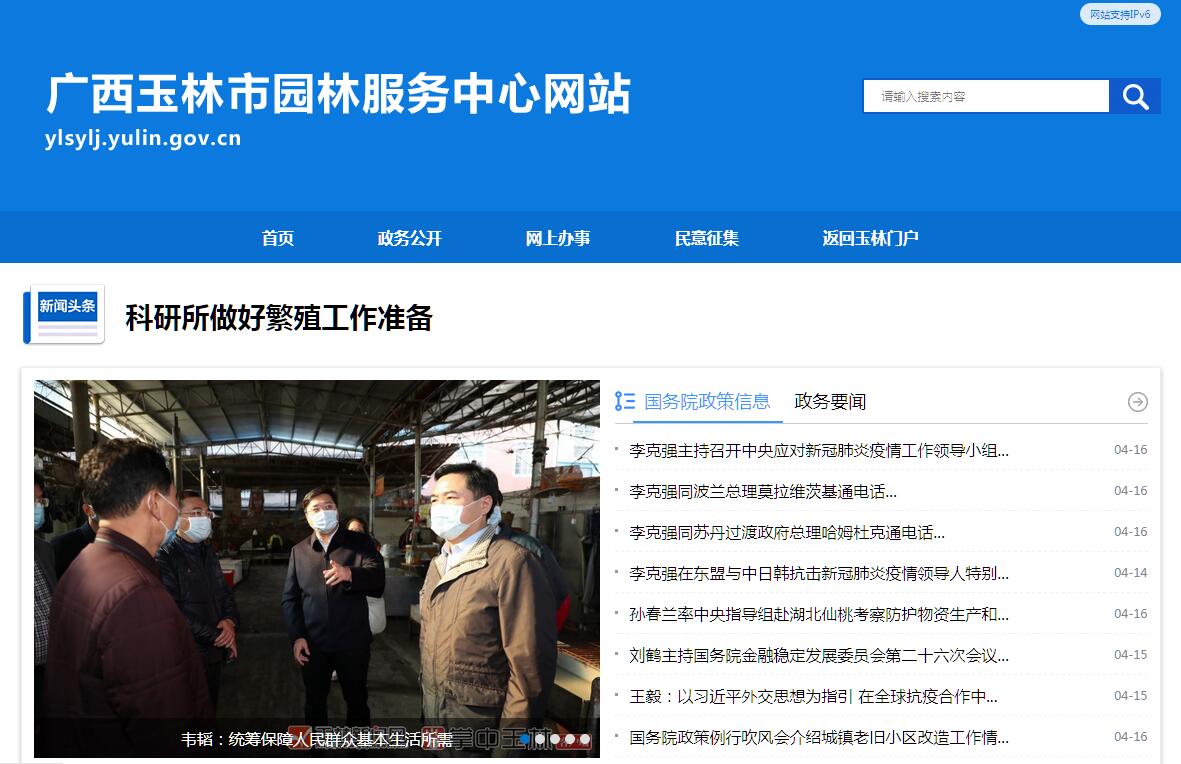Click the 网站支持IPv6 badge
This screenshot has height=764, width=1181.
pos(1120,14)
